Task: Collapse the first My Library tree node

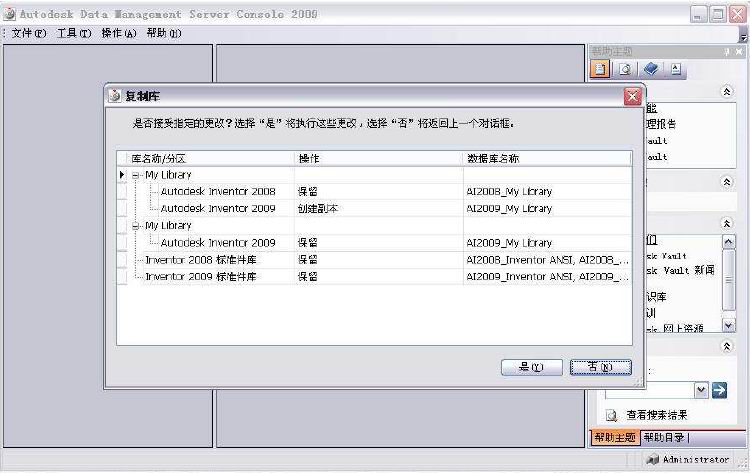Action: click(135, 176)
